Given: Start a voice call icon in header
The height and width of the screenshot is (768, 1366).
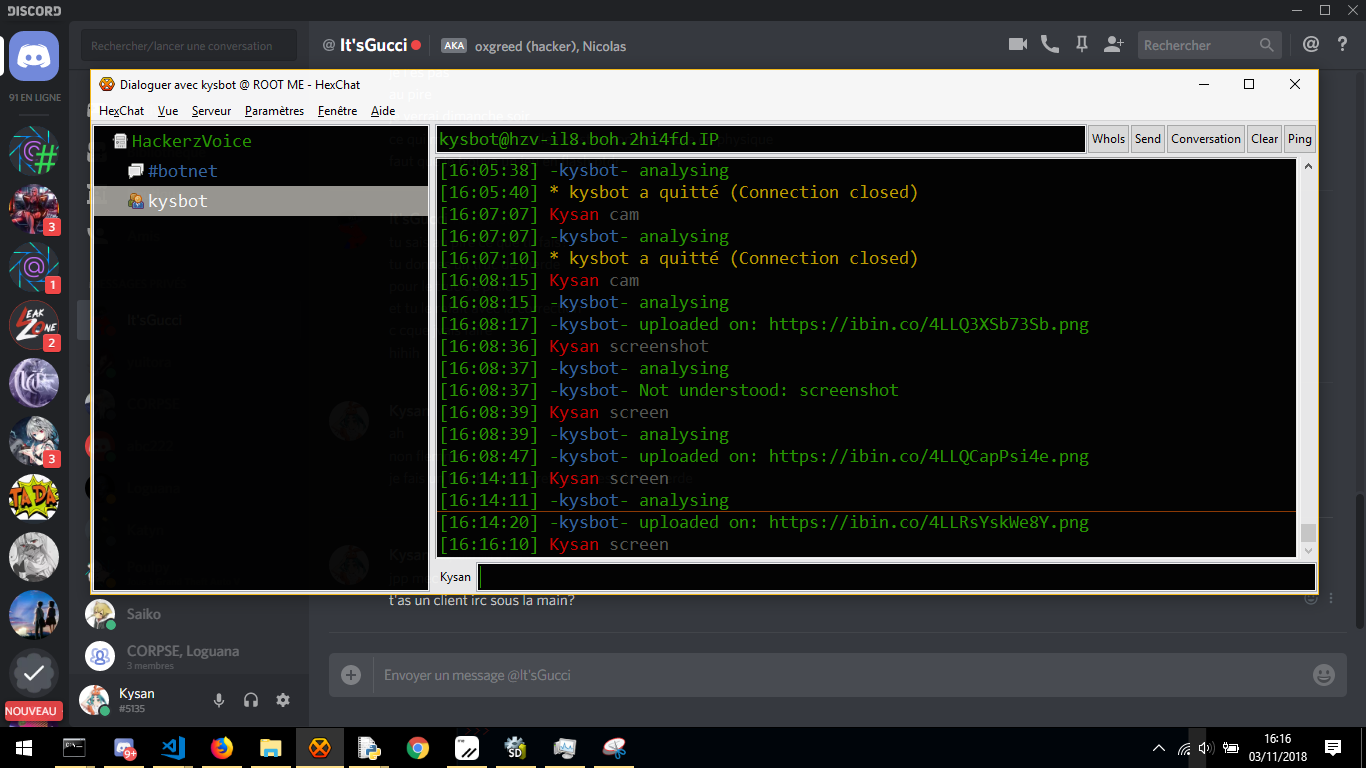Looking at the screenshot, I should click(1049, 44).
